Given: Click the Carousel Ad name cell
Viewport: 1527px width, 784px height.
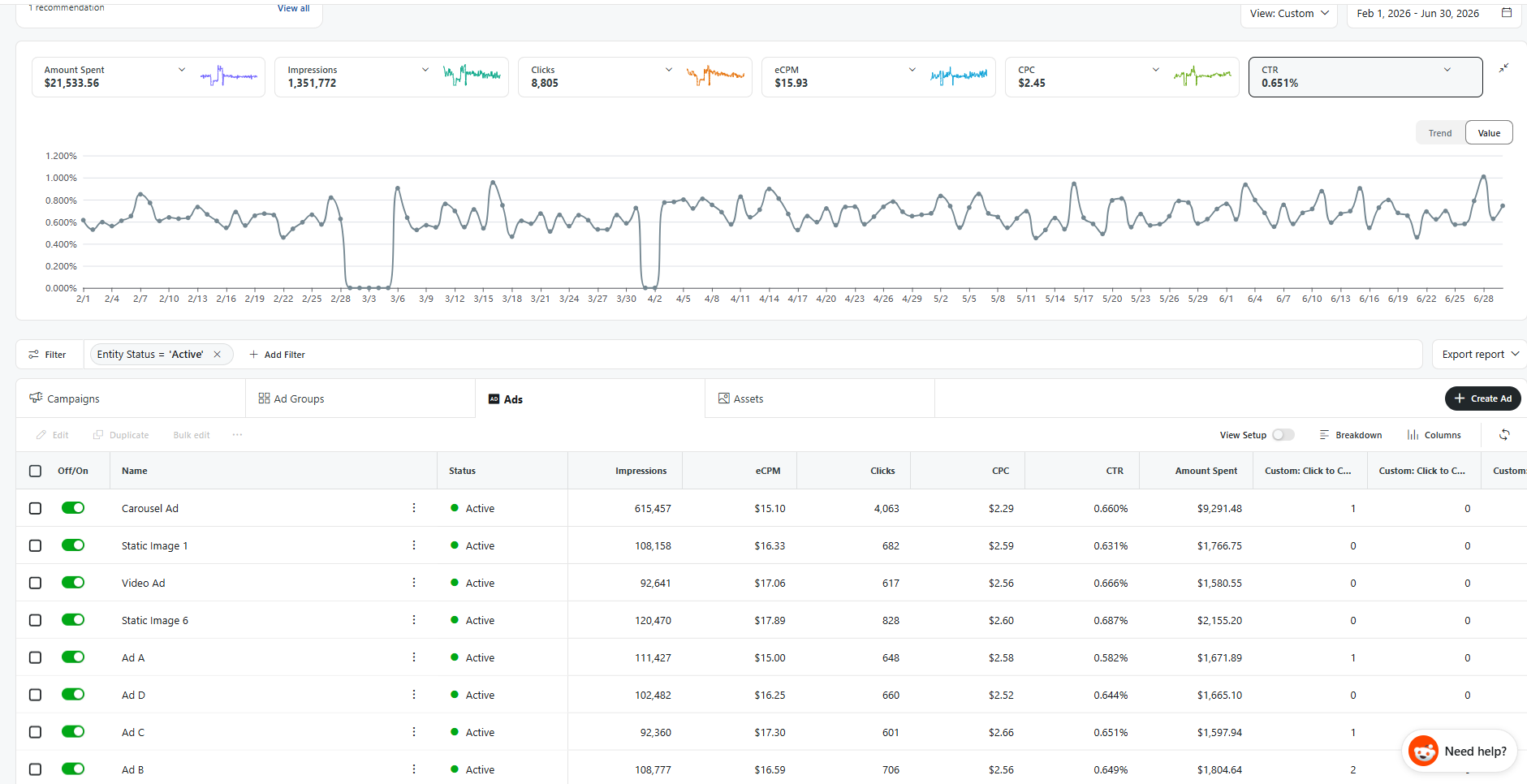Looking at the screenshot, I should 150,508.
